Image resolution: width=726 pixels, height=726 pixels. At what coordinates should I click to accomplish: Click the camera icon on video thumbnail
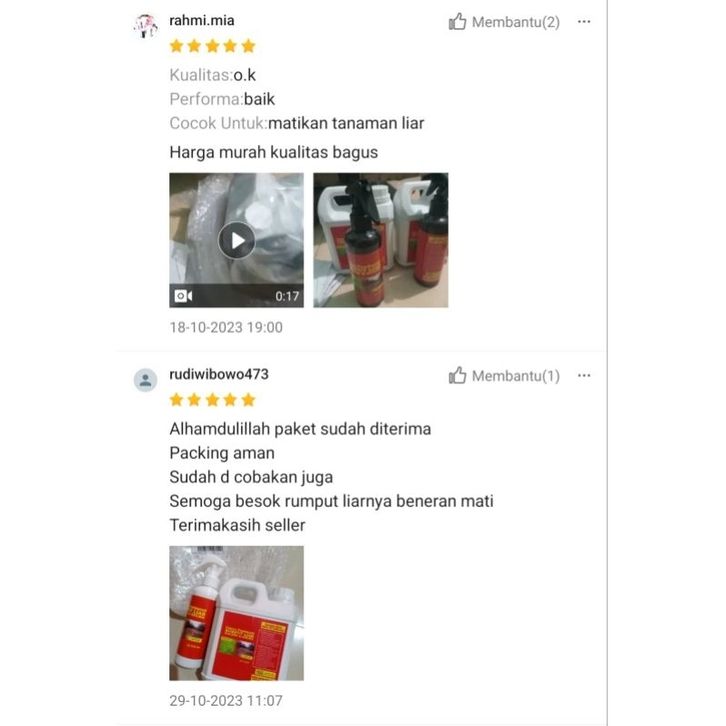click(x=183, y=296)
